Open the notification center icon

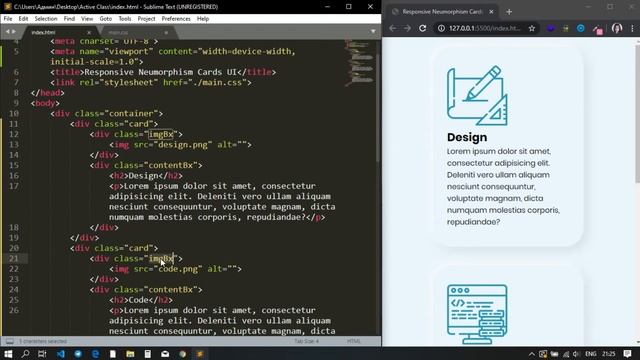click(x=628, y=354)
